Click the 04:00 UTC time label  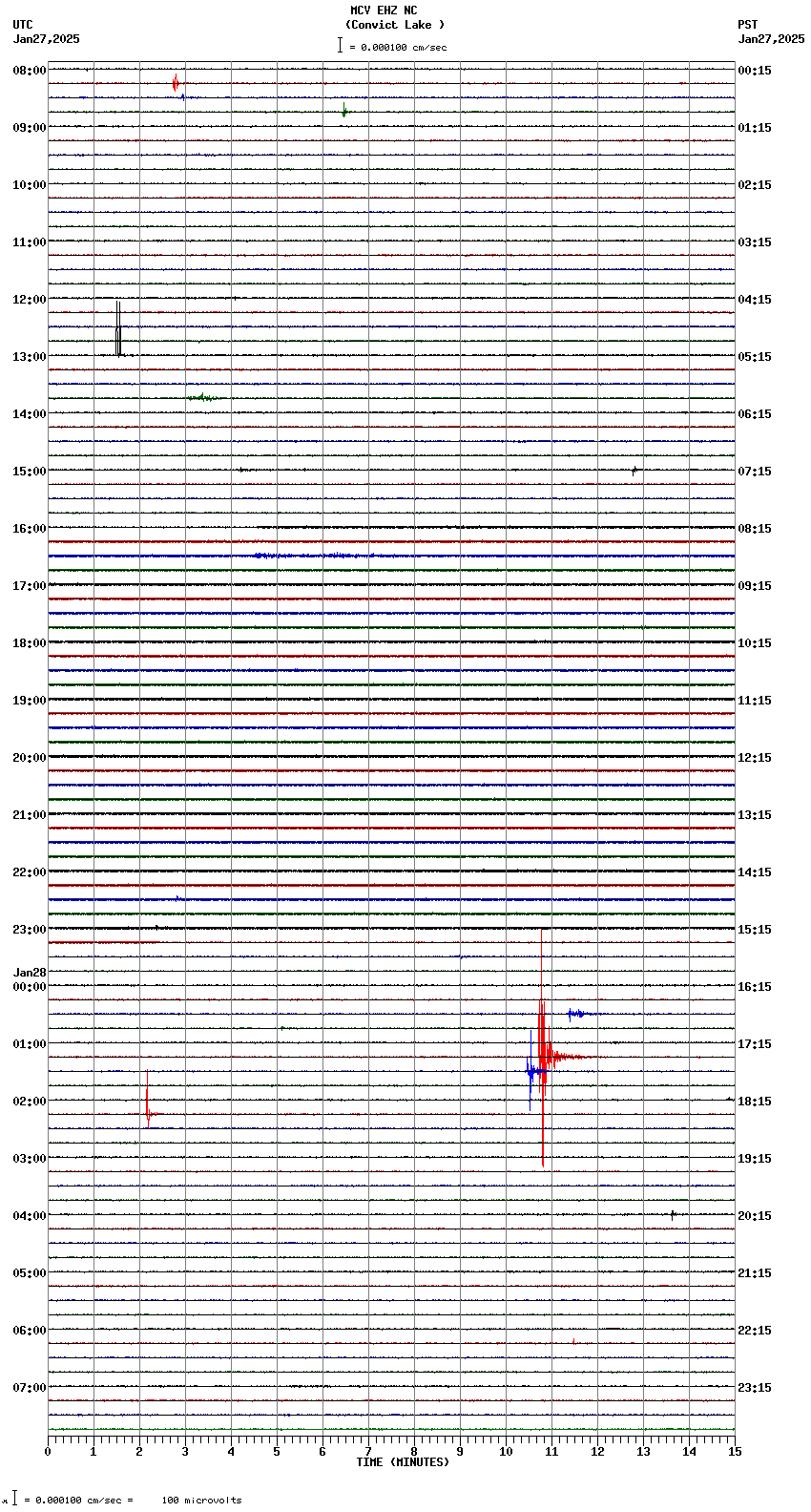[30, 1216]
